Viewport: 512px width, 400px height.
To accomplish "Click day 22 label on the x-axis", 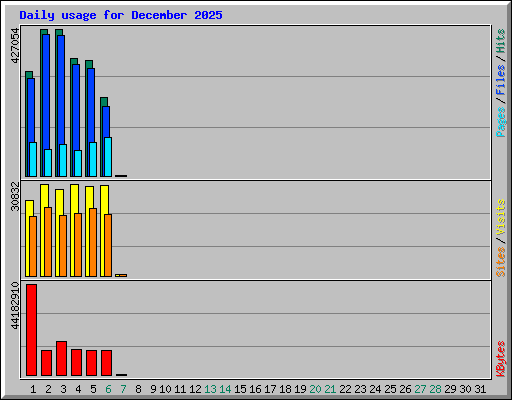I will point(345,389).
